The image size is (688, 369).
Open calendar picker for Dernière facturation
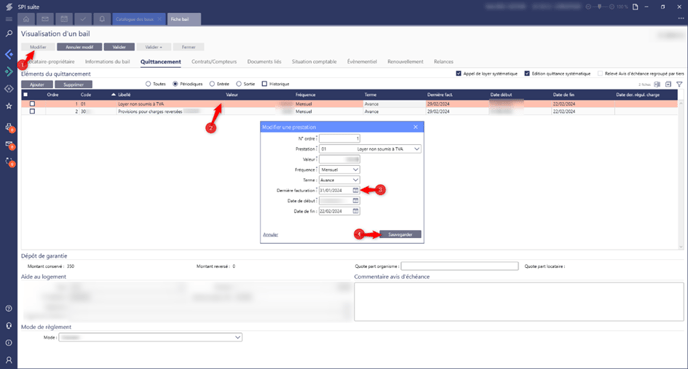pos(355,190)
